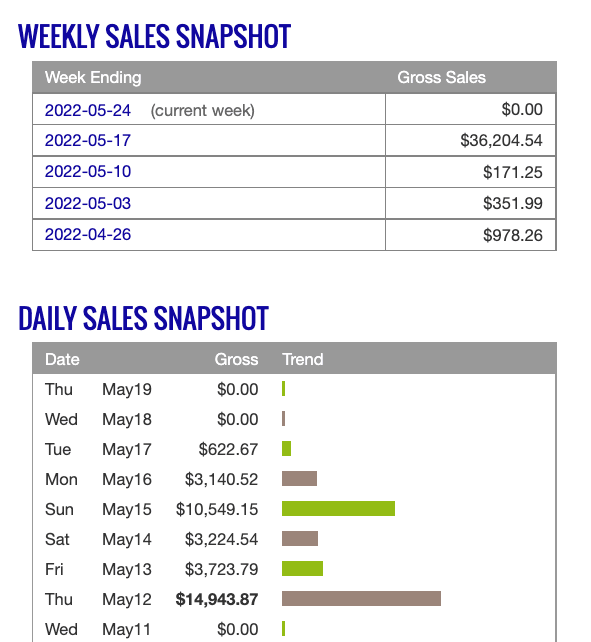Viewport: 591px width, 642px height.
Task: Click the brown trend bar for Mon May16
Action: [x=299, y=479]
